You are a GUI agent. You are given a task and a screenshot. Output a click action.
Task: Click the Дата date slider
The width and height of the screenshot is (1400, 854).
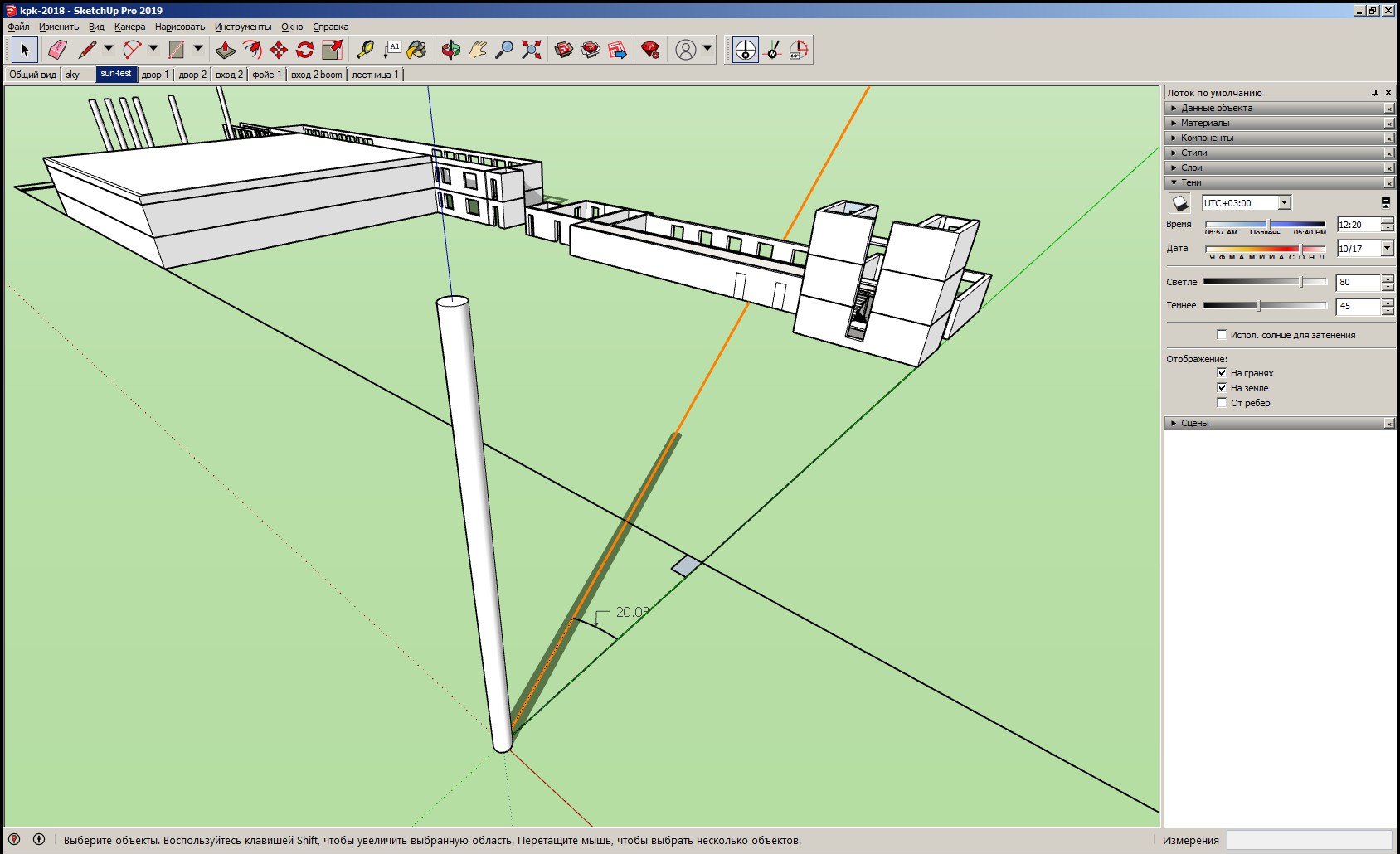point(1265,249)
